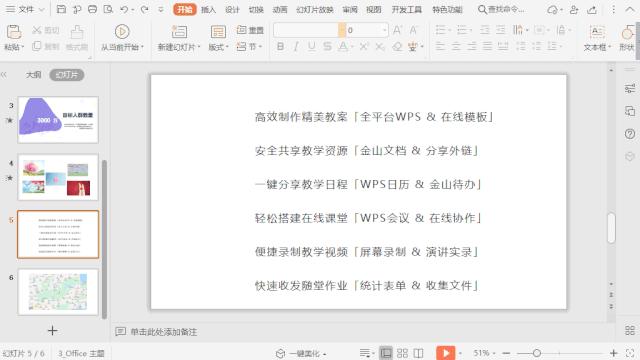The image size is (640, 360).
Task: Toggle subscript formatting
Action: pyautogui.click(x=380, y=47)
